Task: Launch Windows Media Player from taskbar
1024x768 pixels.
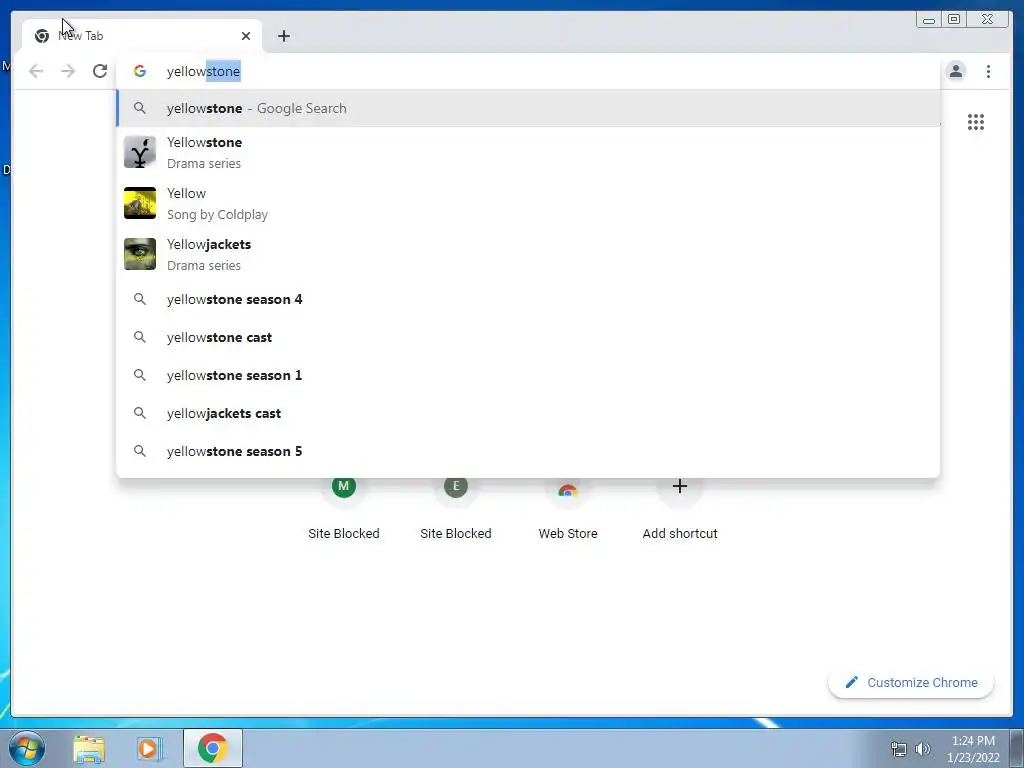Action: 149,748
